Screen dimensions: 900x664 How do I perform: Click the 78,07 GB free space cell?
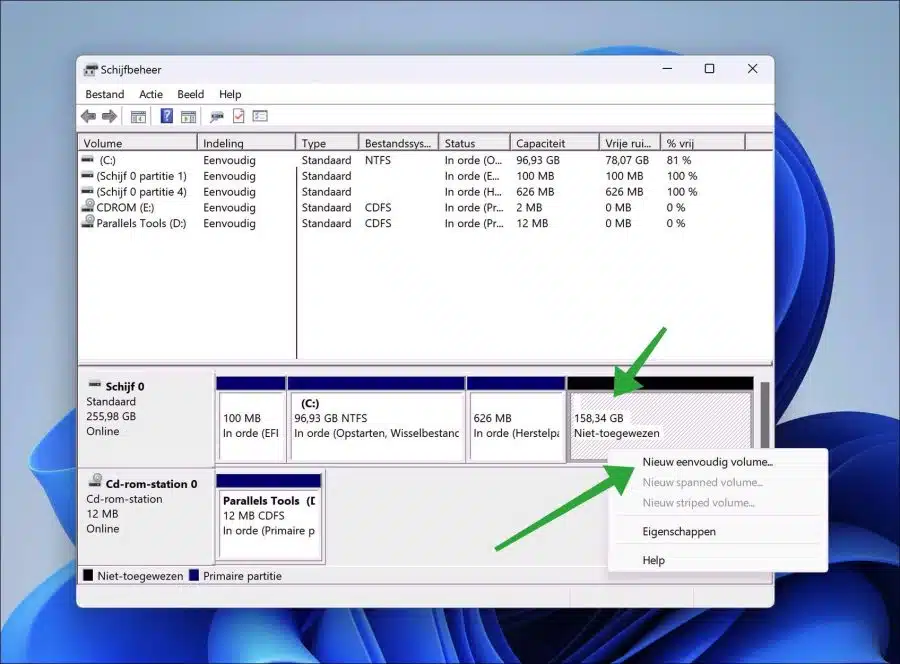tap(627, 160)
